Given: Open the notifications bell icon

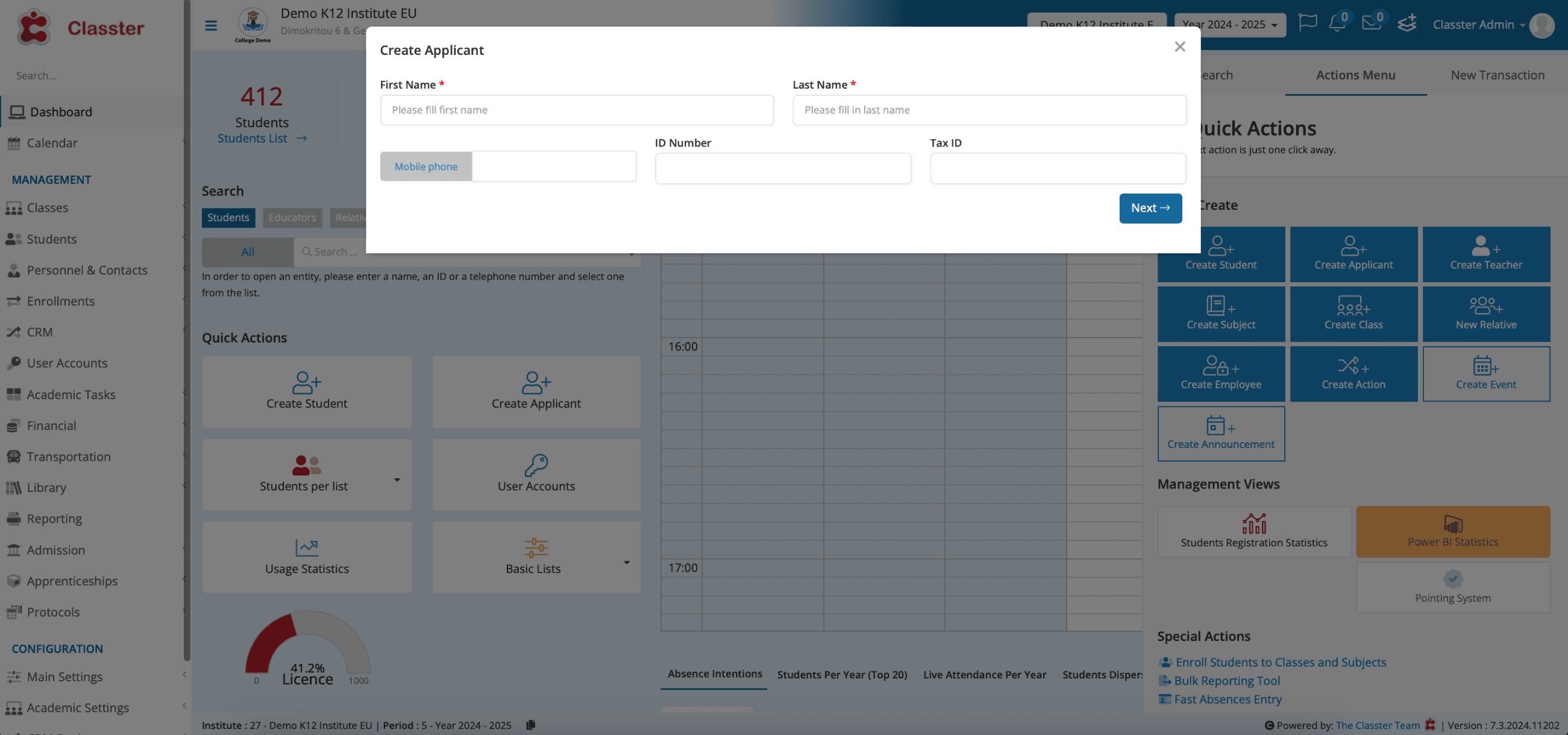Looking at the screenshot, I should [1337, 23].
